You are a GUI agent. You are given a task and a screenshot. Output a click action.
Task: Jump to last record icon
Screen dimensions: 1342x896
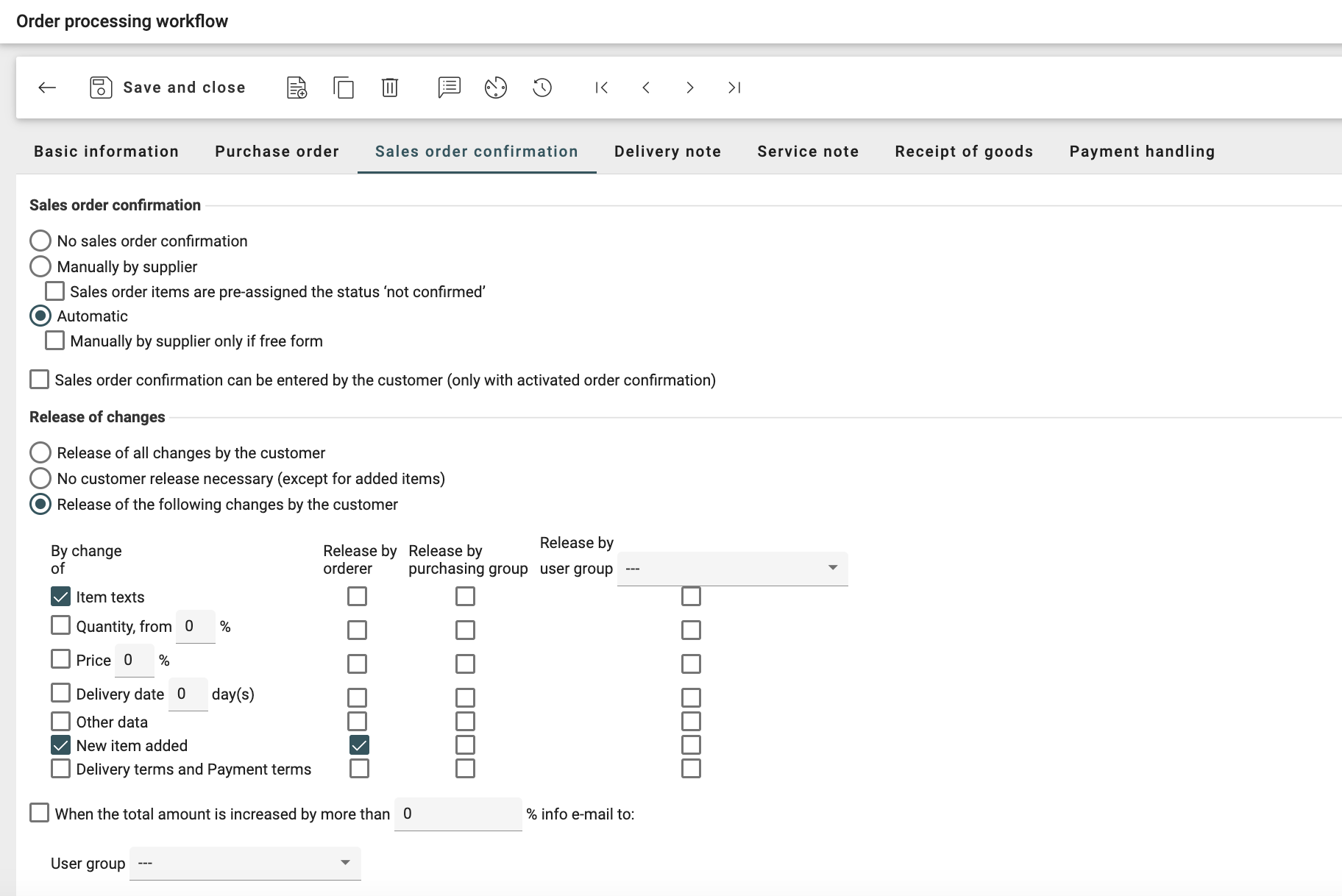pos(734,88)
